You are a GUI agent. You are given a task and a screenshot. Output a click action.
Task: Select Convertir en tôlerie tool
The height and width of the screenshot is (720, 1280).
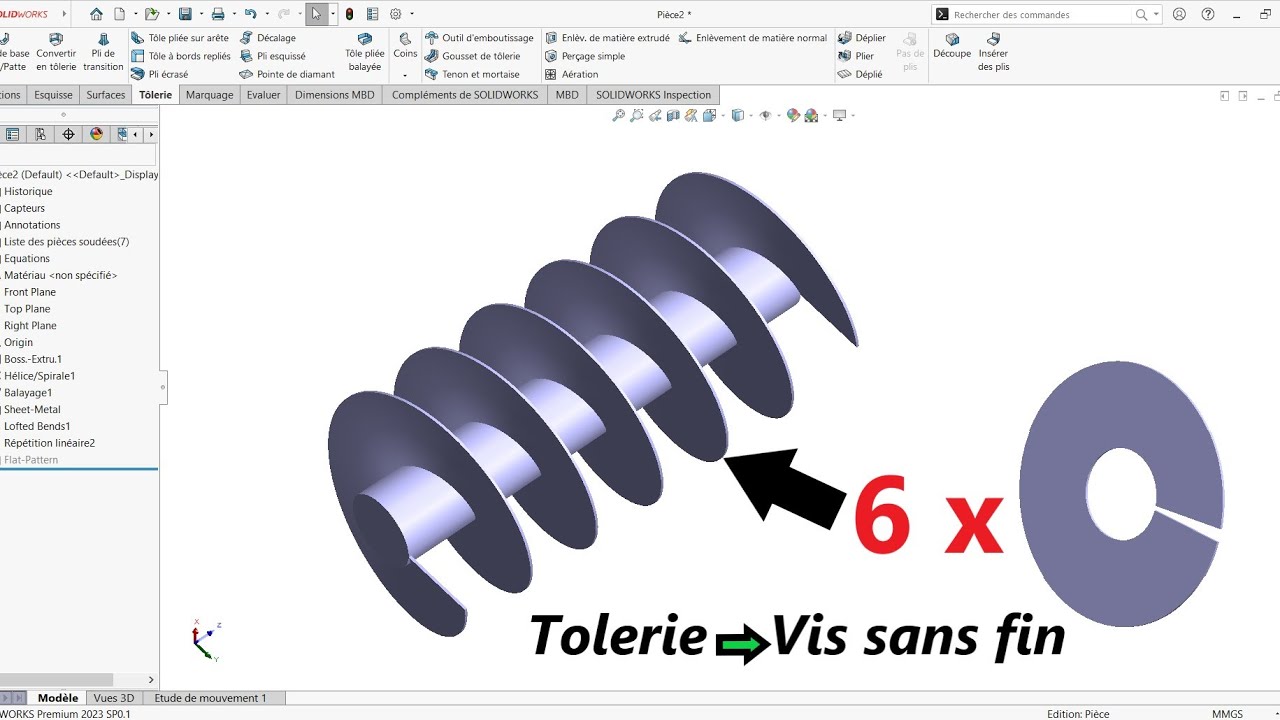tap(56, 52)
